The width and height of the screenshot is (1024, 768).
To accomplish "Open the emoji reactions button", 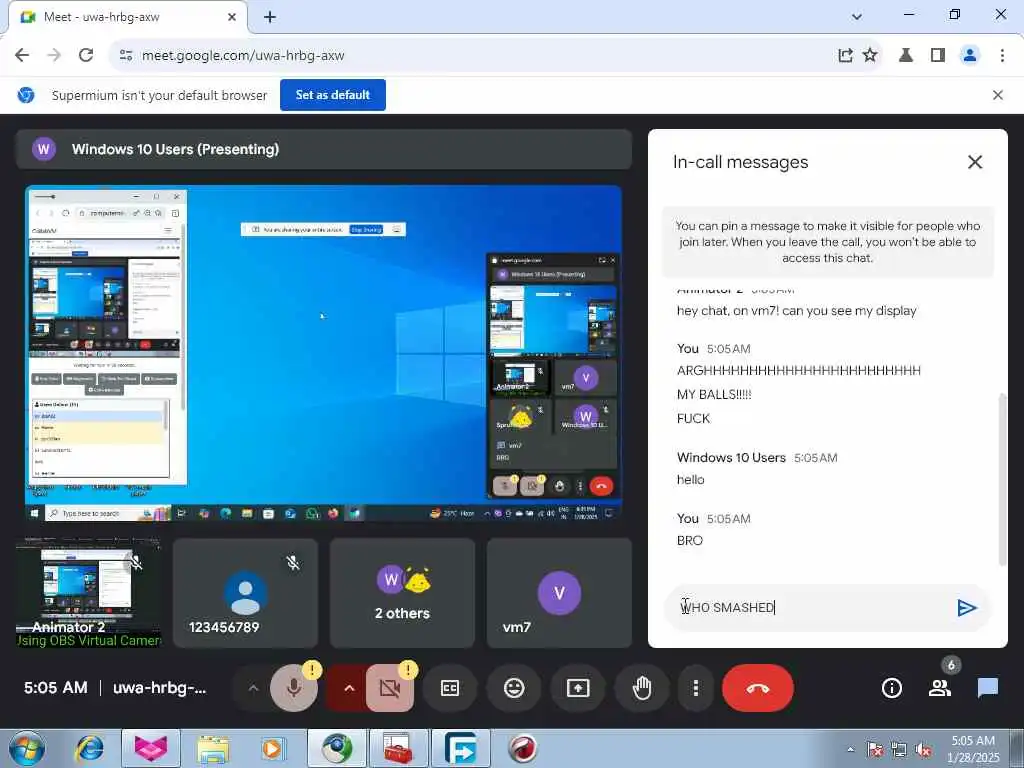I will click(514, 688).
